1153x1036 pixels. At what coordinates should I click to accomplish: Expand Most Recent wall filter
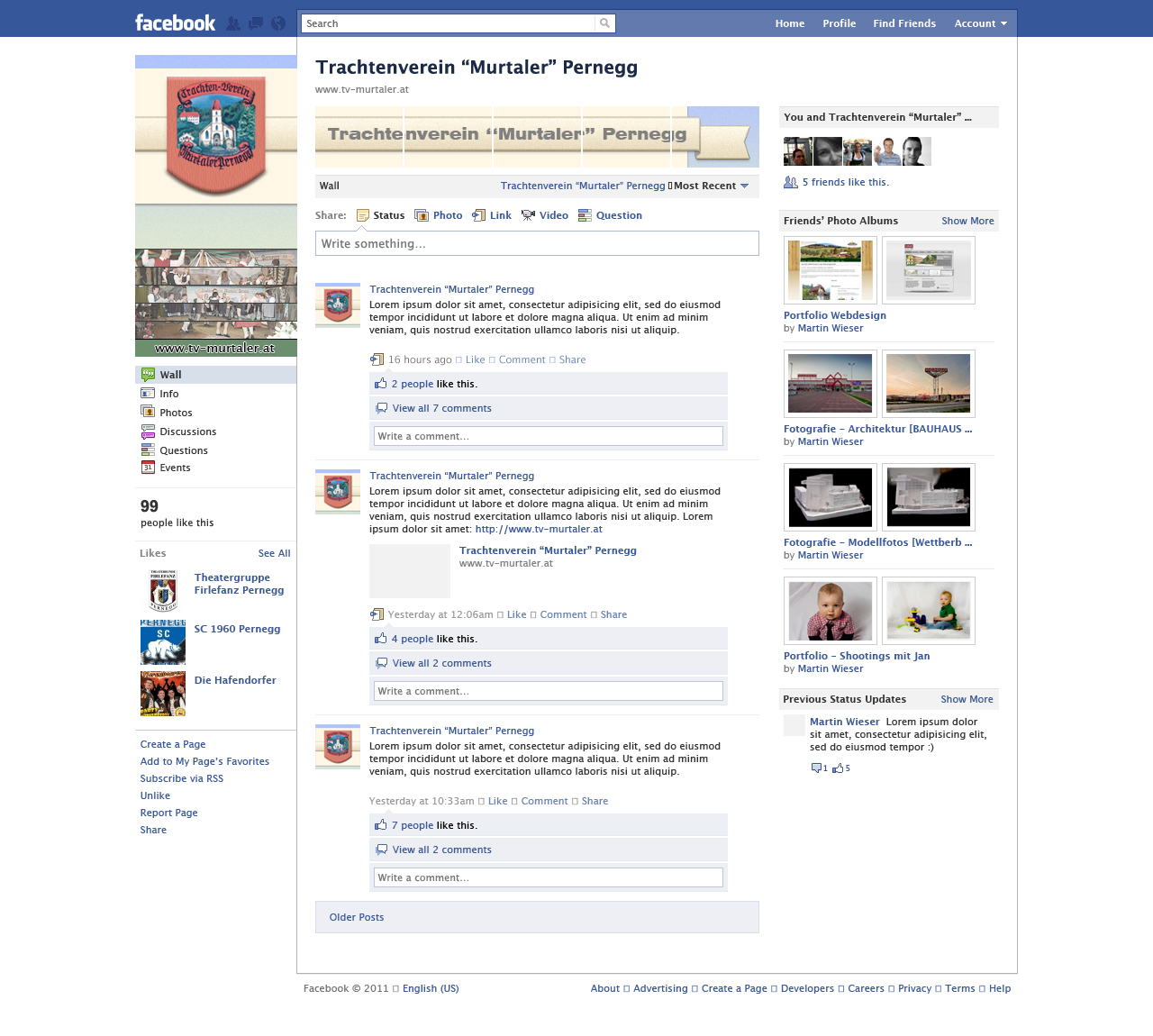[712, 186]
